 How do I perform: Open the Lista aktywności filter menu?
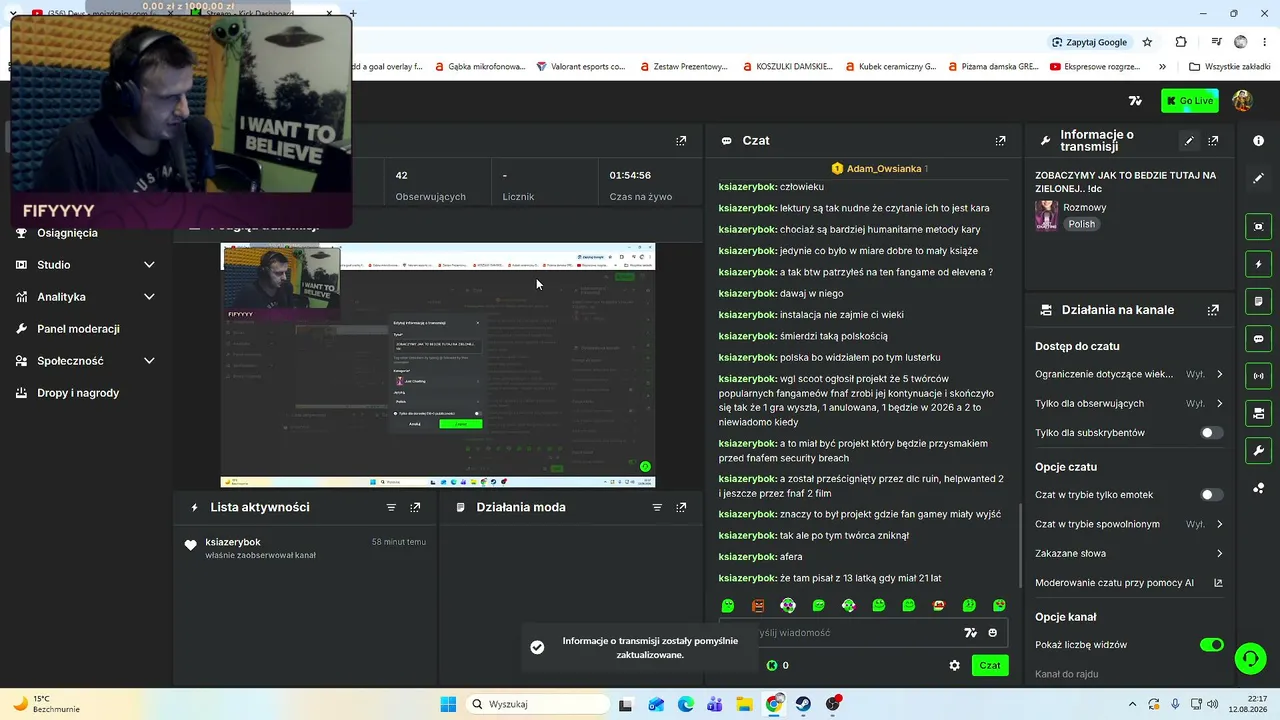pos(391,507)
